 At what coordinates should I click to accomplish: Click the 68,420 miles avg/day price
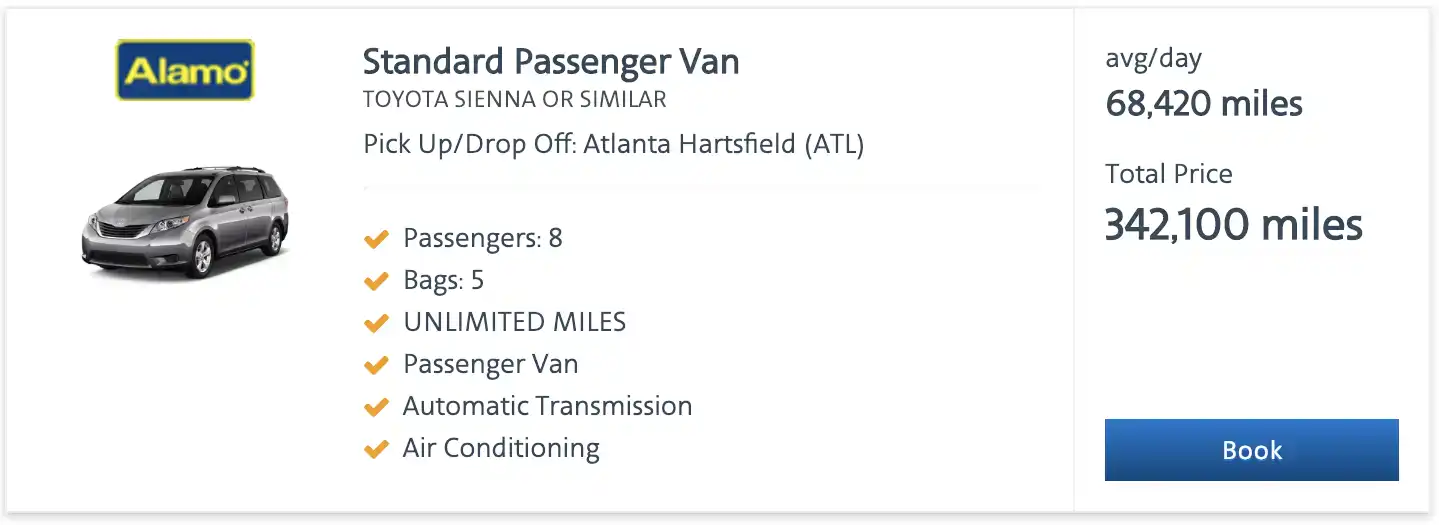[x=1204, y=103]
